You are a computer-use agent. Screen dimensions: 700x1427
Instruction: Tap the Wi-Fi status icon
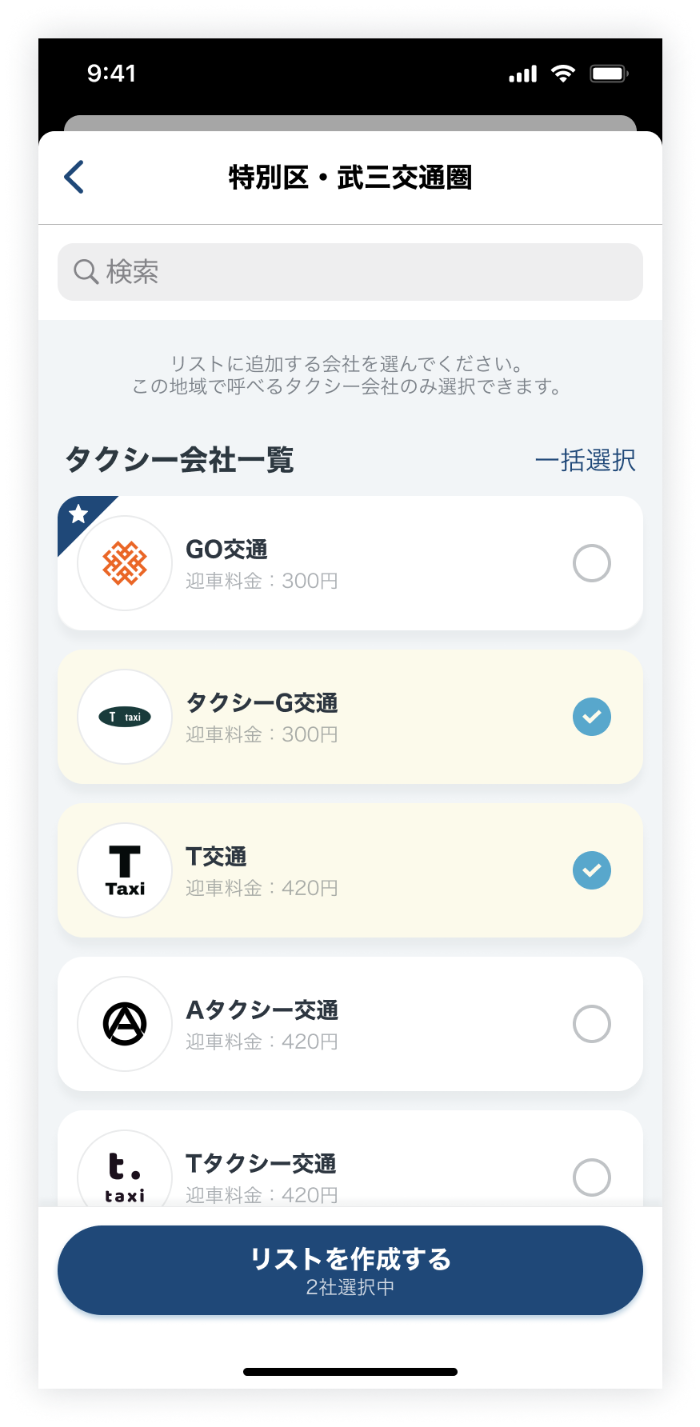point(563,74)
